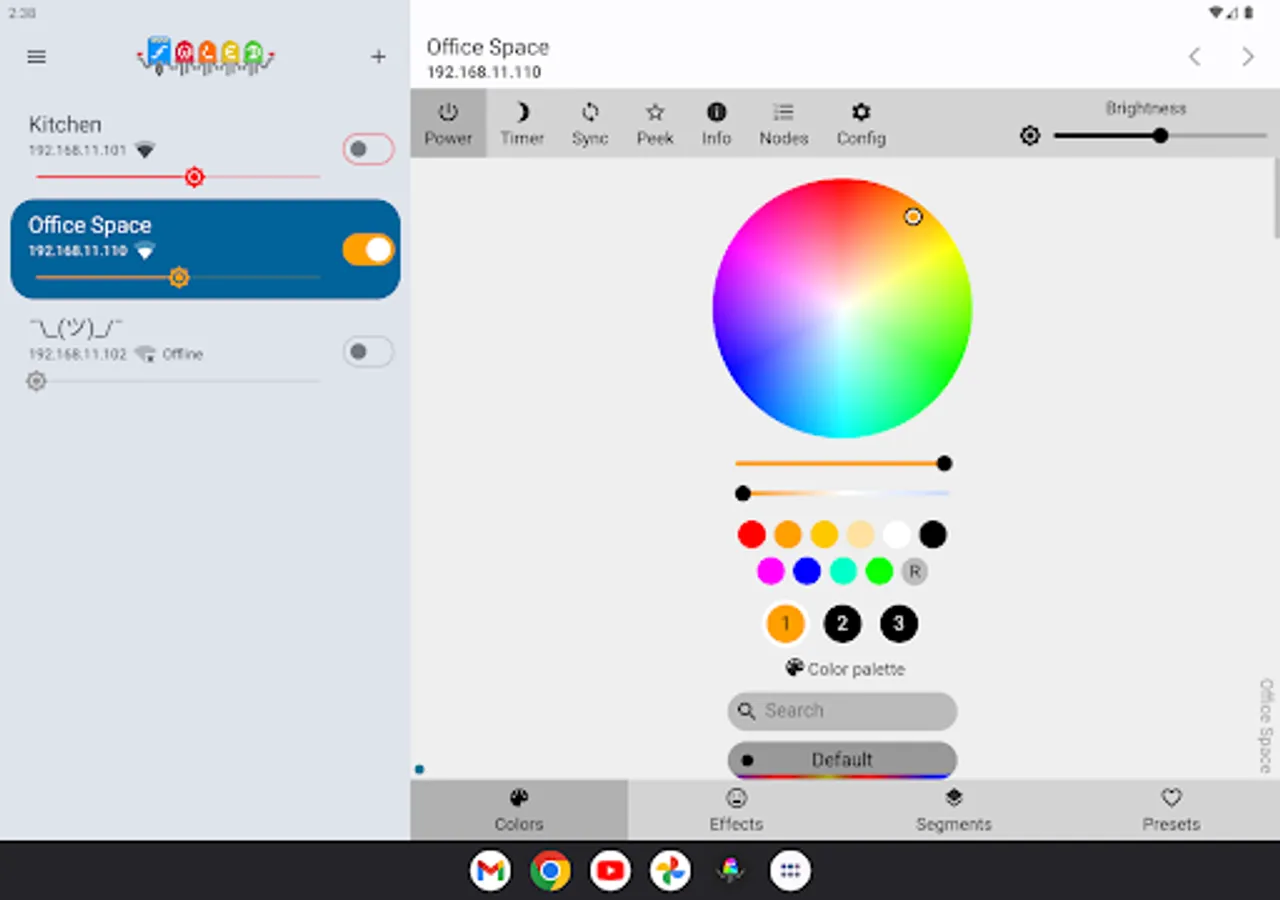This screenshot has width=1280, height=900.
Task: Open Chrome from the taskbar
Action: (x=550, y=871)
